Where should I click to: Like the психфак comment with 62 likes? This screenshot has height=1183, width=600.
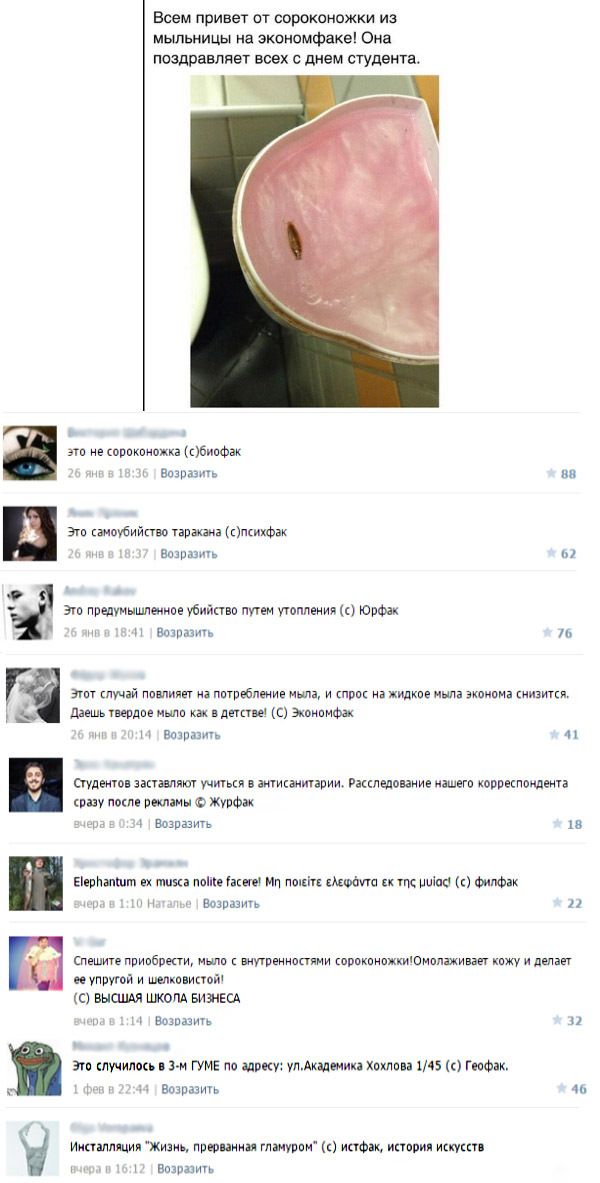(561, 554)
